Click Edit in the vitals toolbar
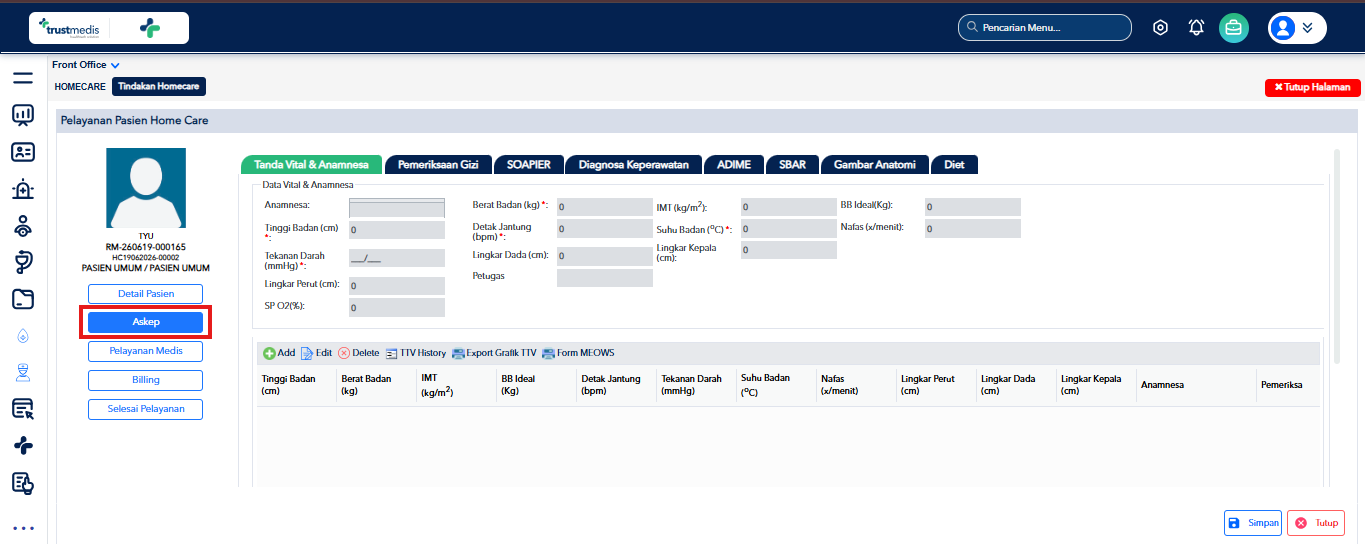 (x=316, y=353)
